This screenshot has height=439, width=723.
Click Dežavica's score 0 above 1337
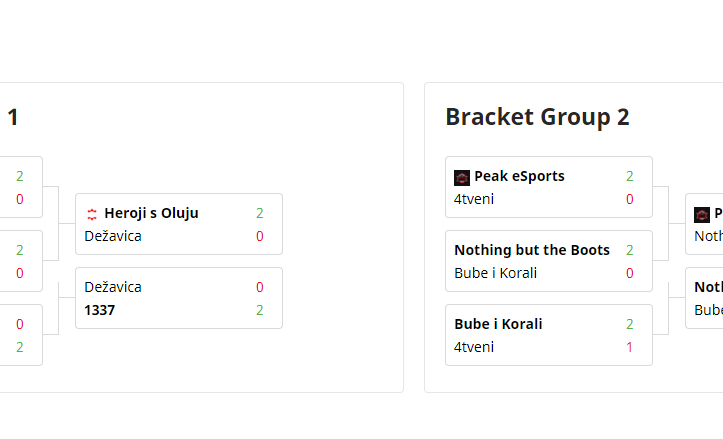click(260, 287)
